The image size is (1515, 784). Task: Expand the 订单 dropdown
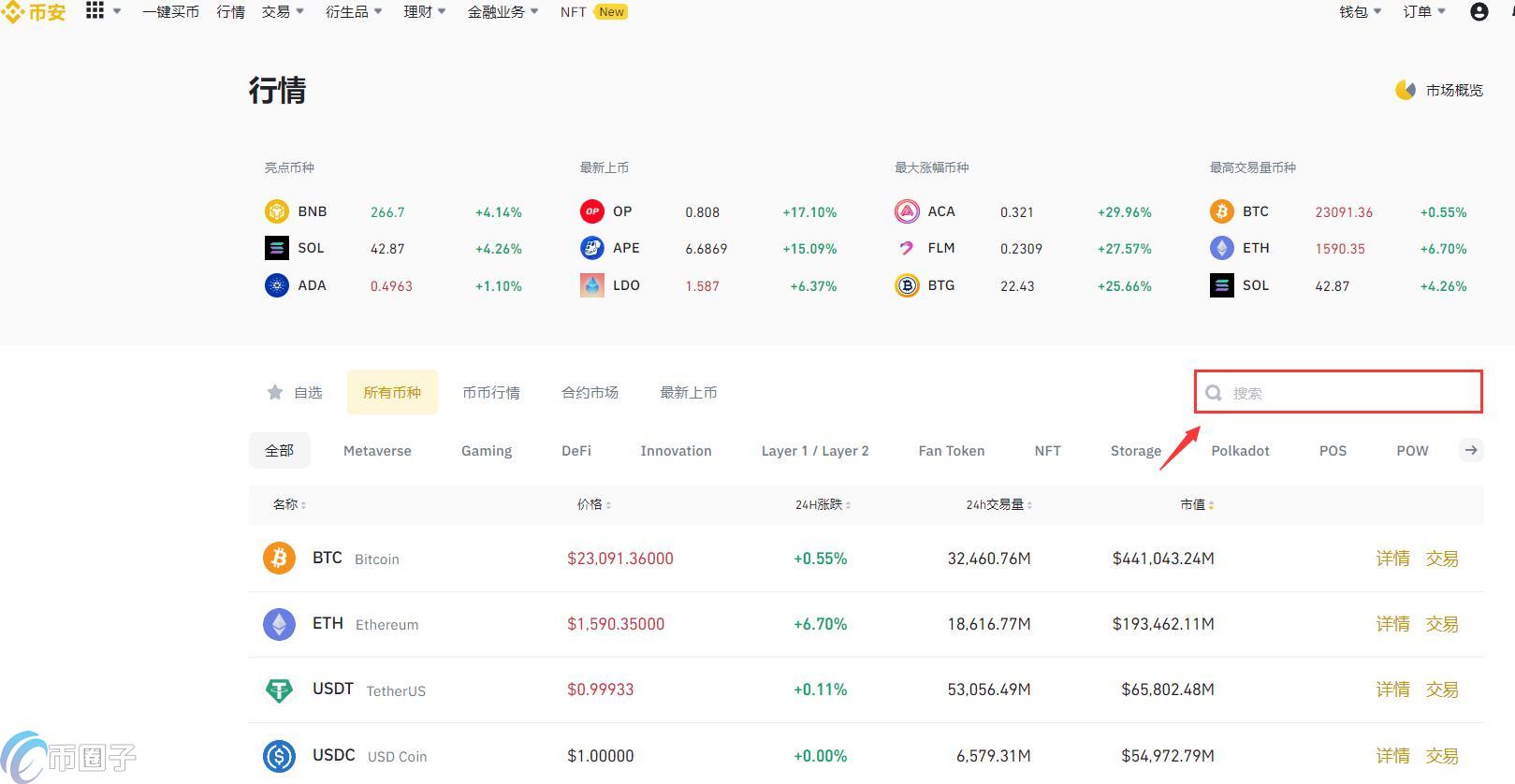1424,12
